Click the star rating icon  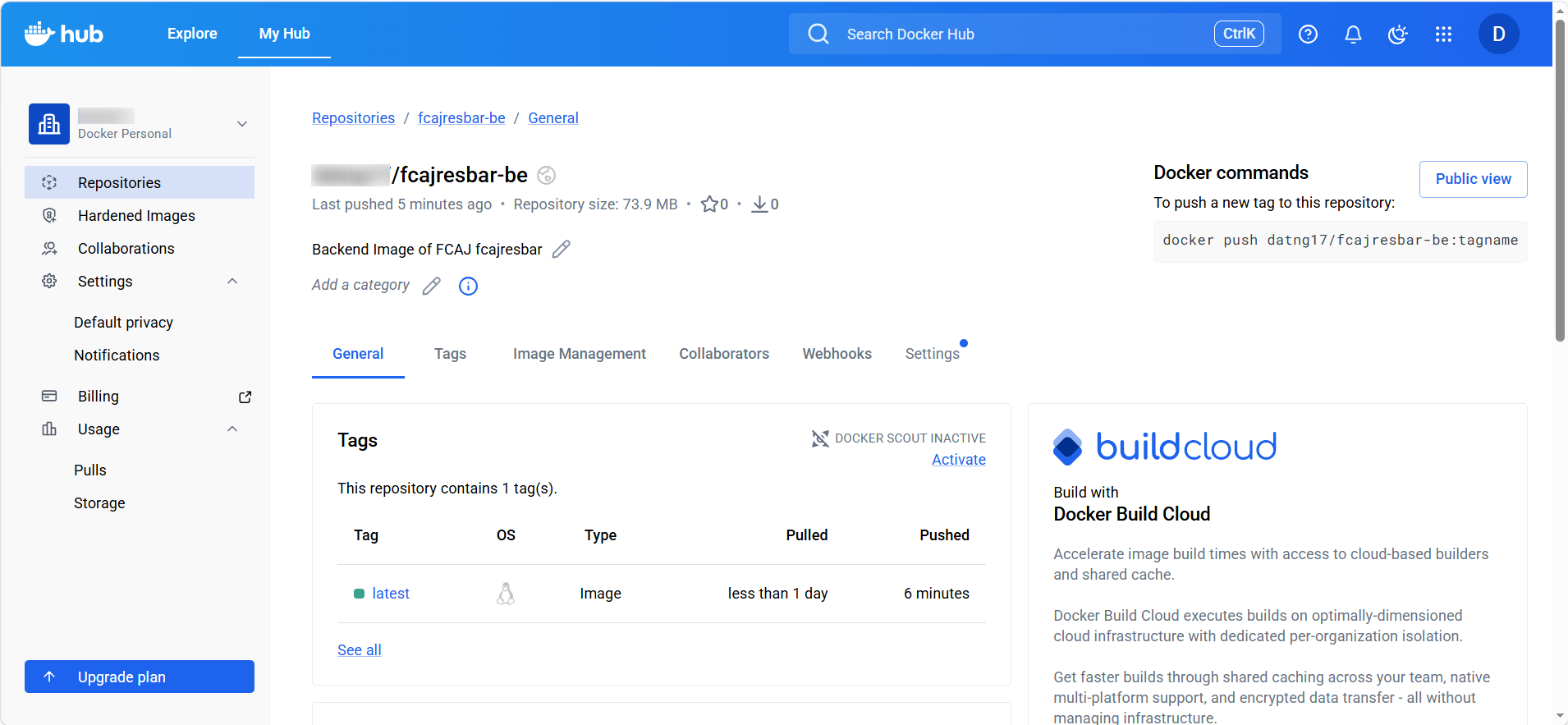[709, 204]
